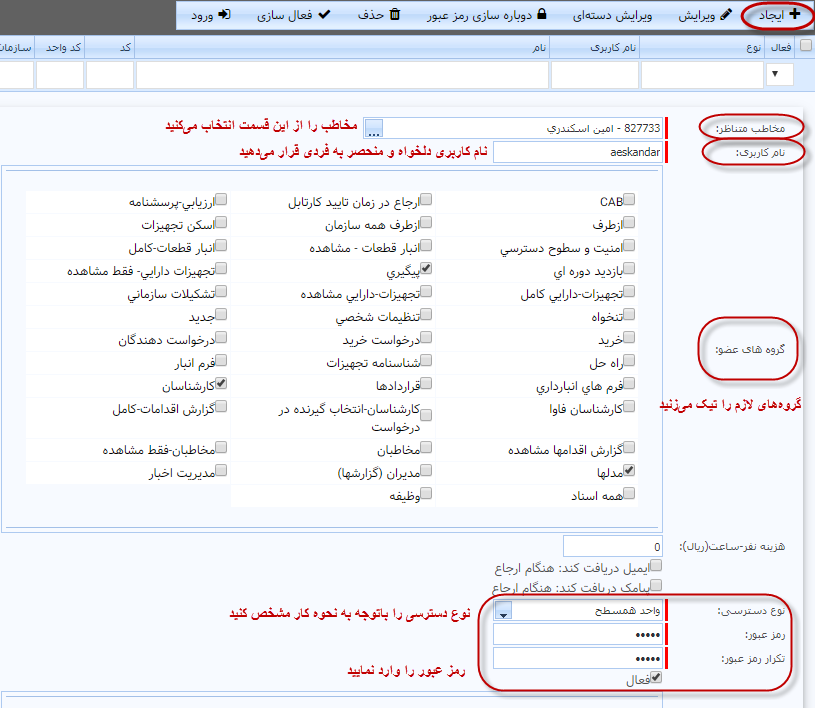Click the دوباره سازی رمز عبور lock icon

[542, 15]
